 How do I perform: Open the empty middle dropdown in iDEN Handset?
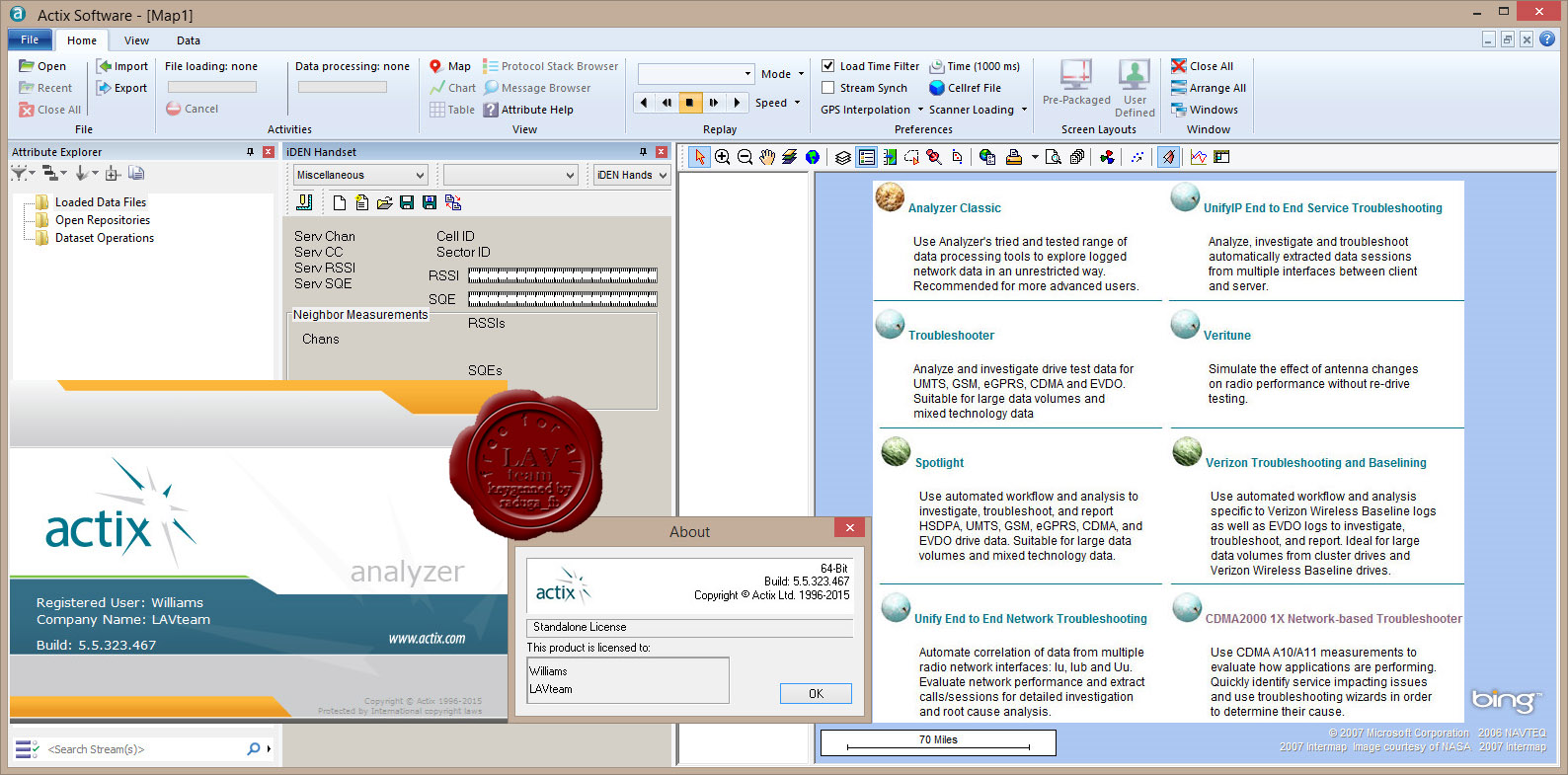click(x=510, y=175)
